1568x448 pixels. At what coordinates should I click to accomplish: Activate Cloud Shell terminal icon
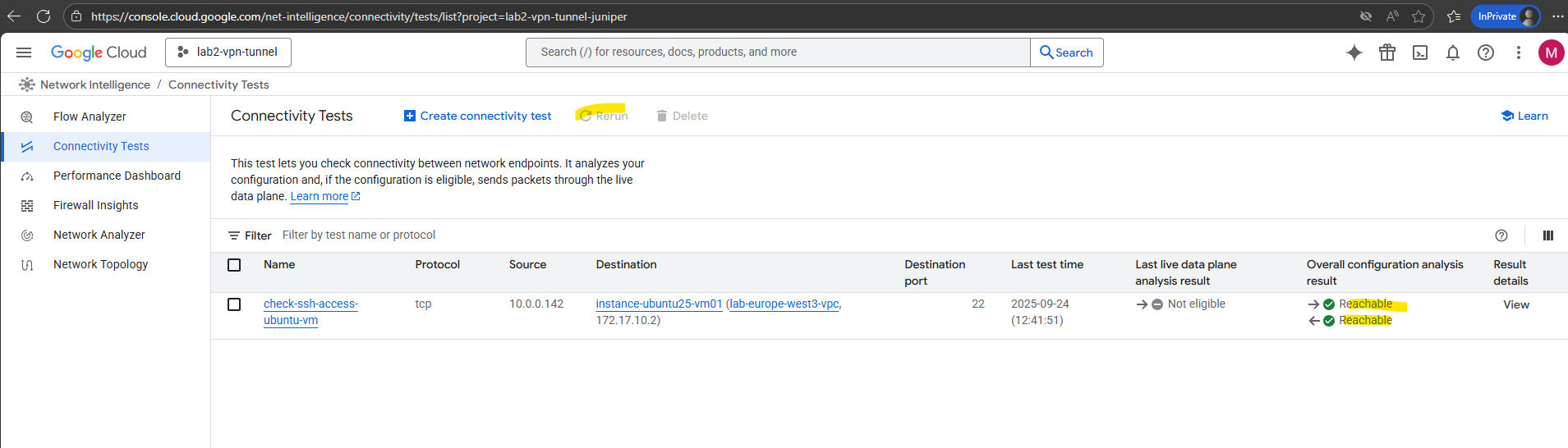click(1420, 53)
